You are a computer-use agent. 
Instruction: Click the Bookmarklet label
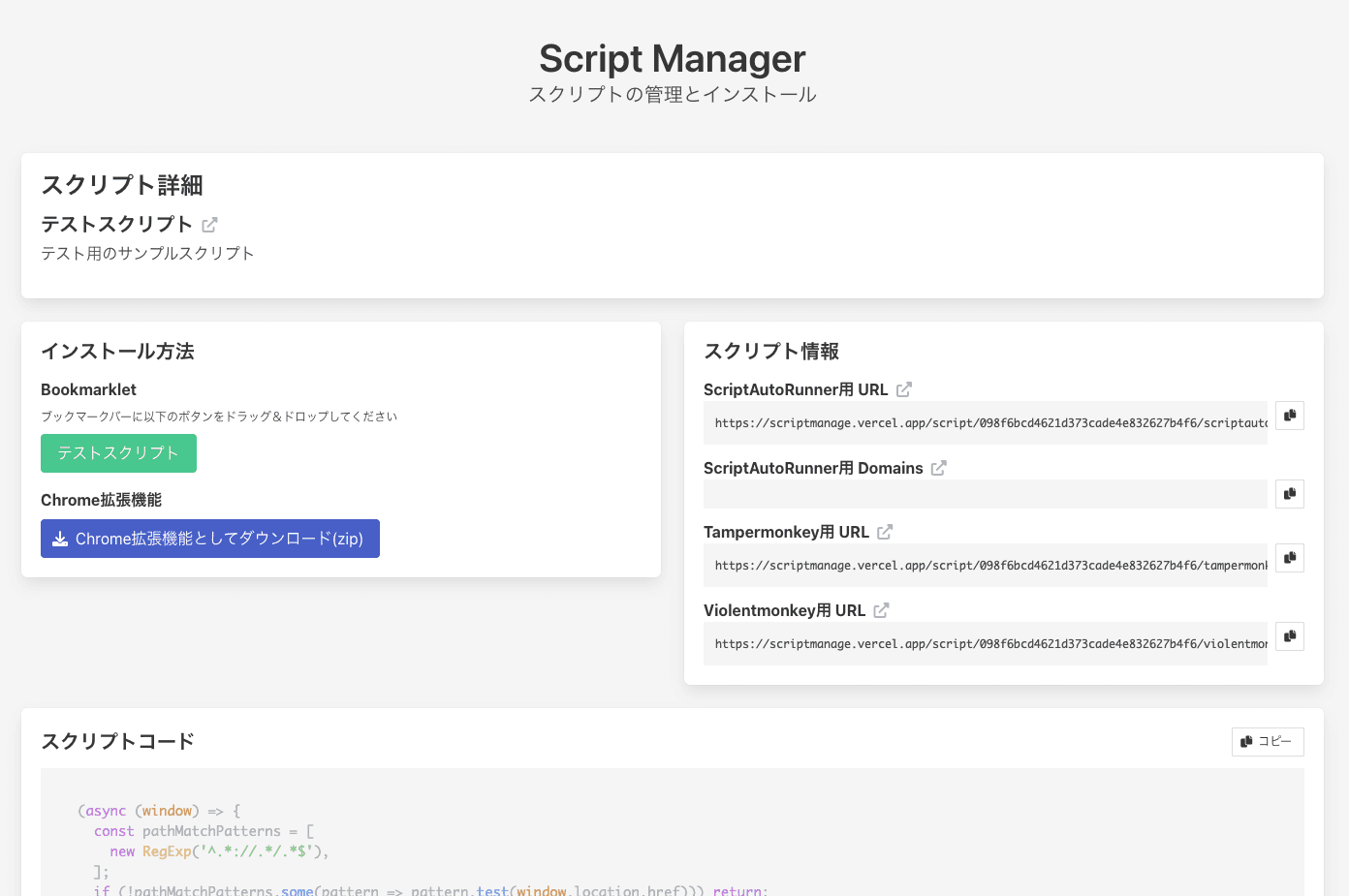pos(88,389)
